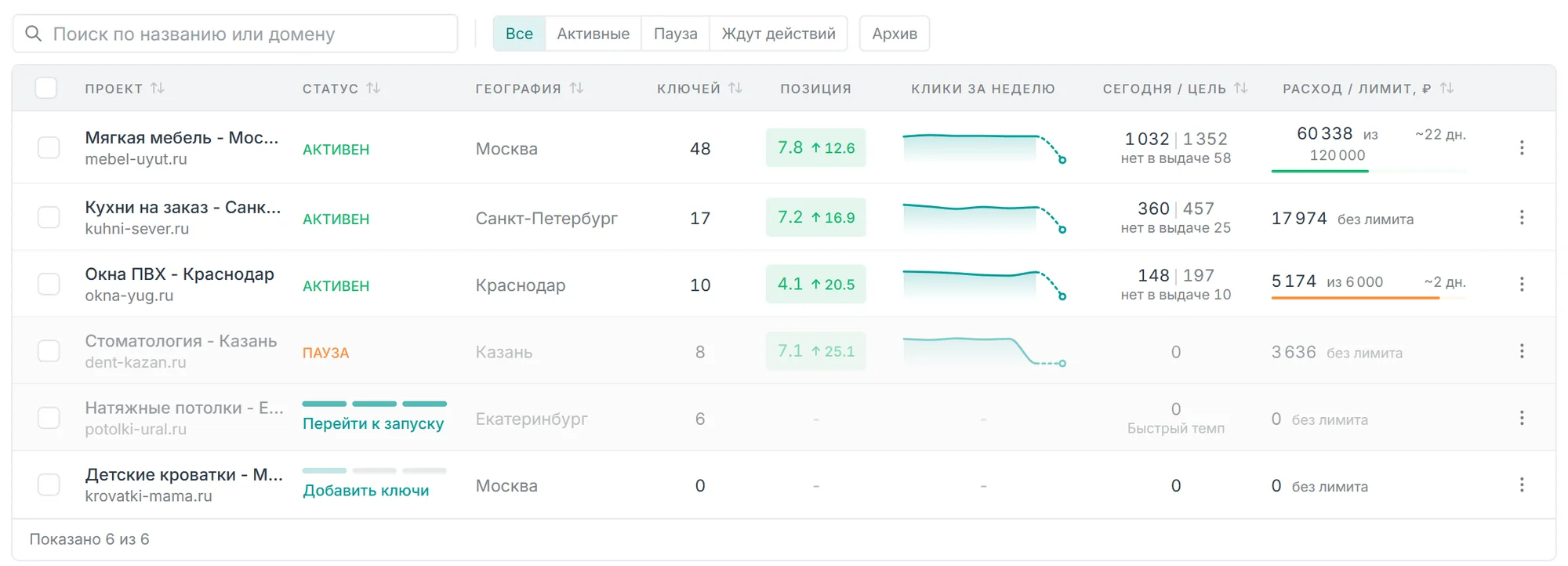Show all projects with the Все tab

coord(519,34)
